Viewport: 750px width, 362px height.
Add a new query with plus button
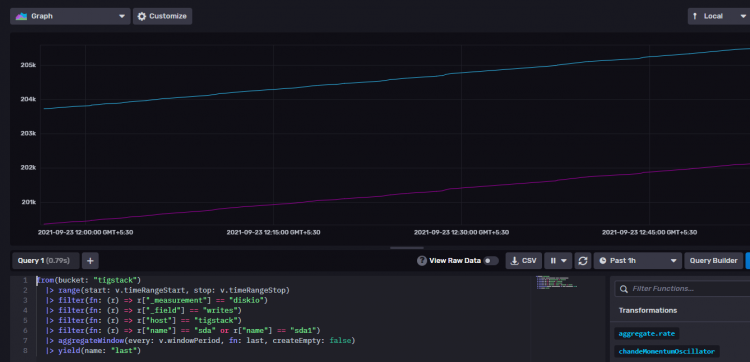tap(90, 261)
